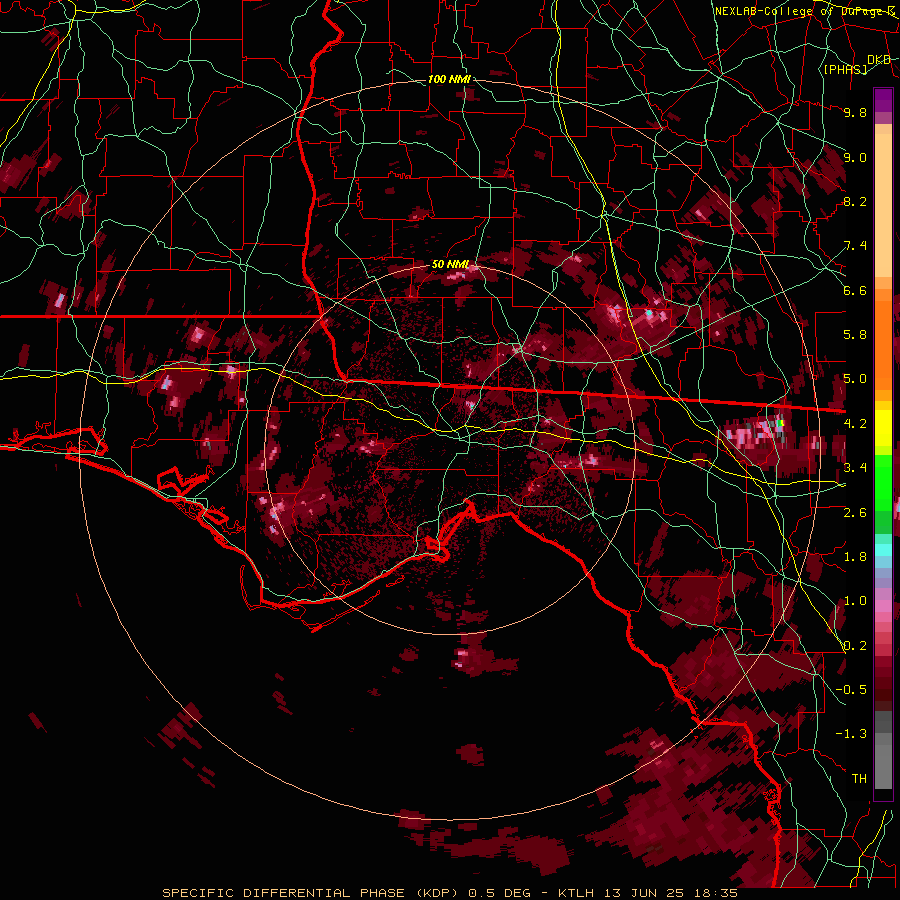Click the 1.8 scale label
Screen dimensions: 900x900
tap(855, 557)
